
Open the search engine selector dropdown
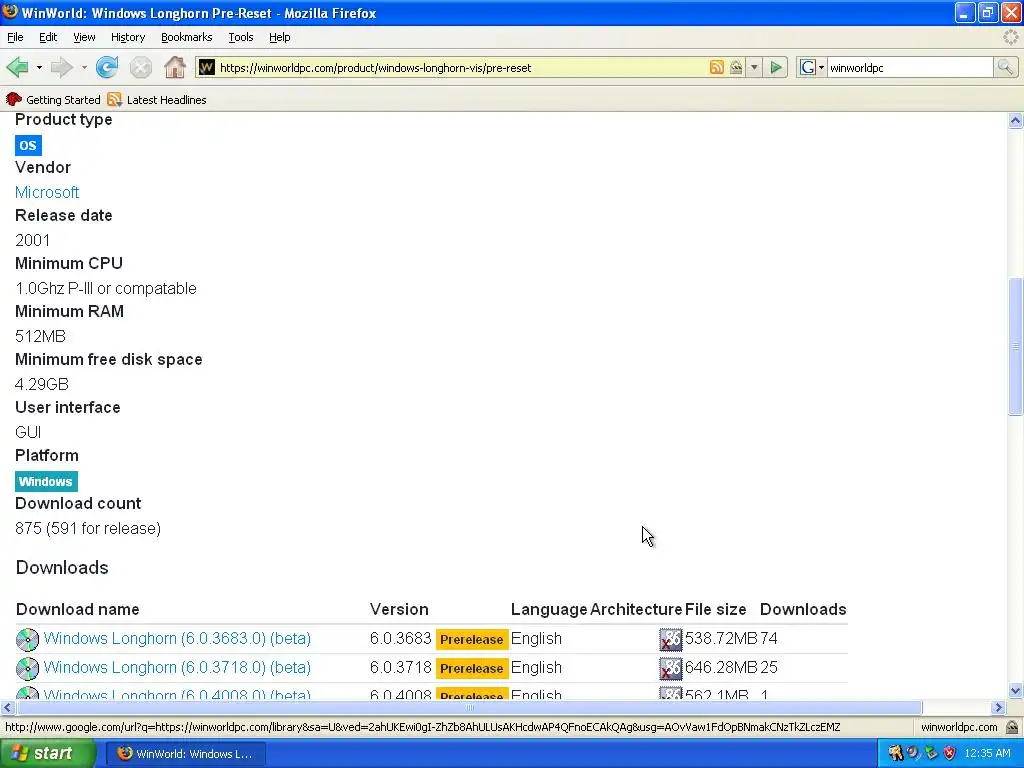click(x=821, y=67)
